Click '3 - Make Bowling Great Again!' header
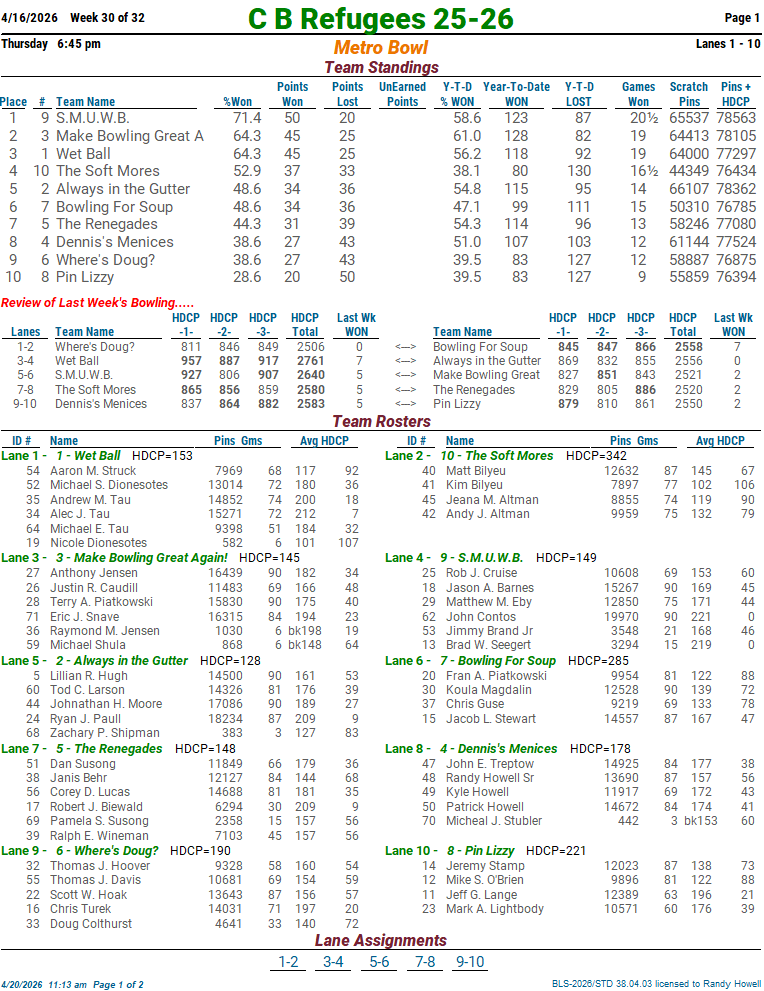This screenshot has width=764, height=991. [142, 557]
